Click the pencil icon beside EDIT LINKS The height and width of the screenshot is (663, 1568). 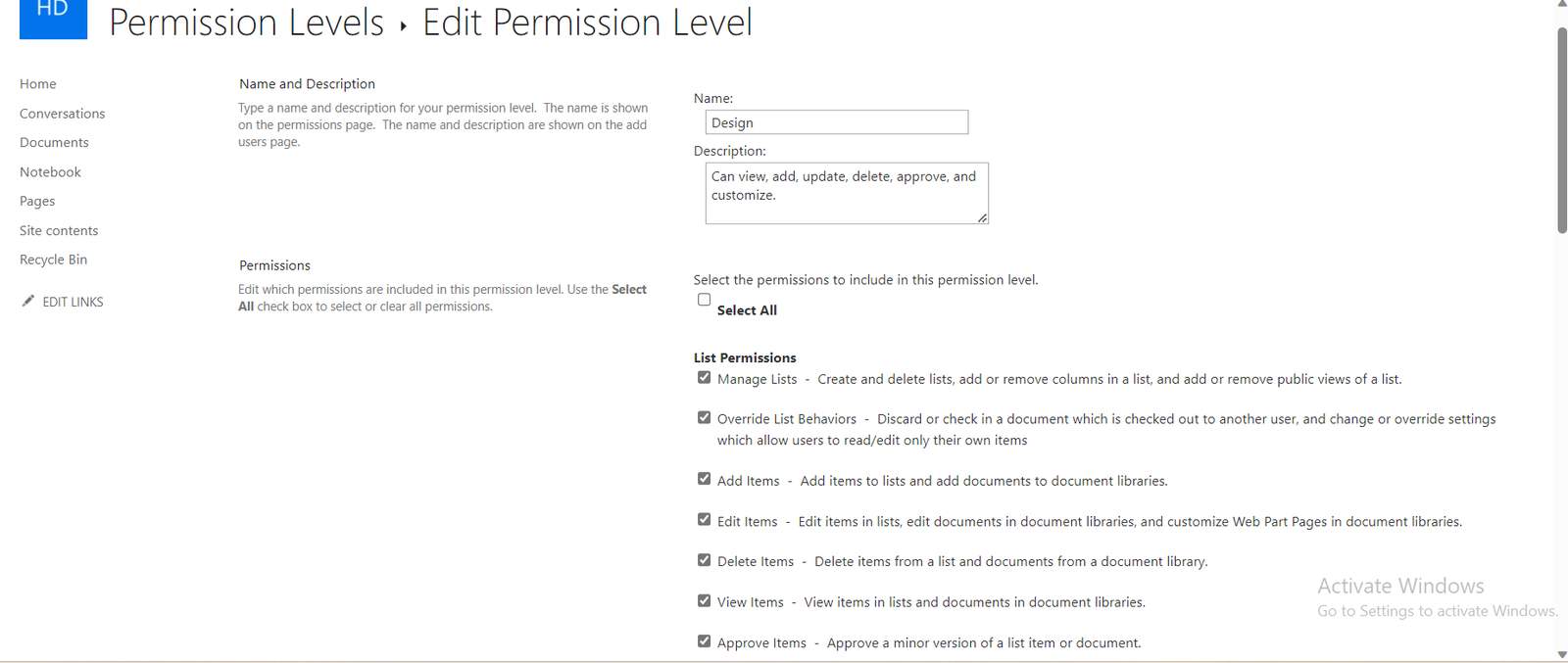coord(28,302)
